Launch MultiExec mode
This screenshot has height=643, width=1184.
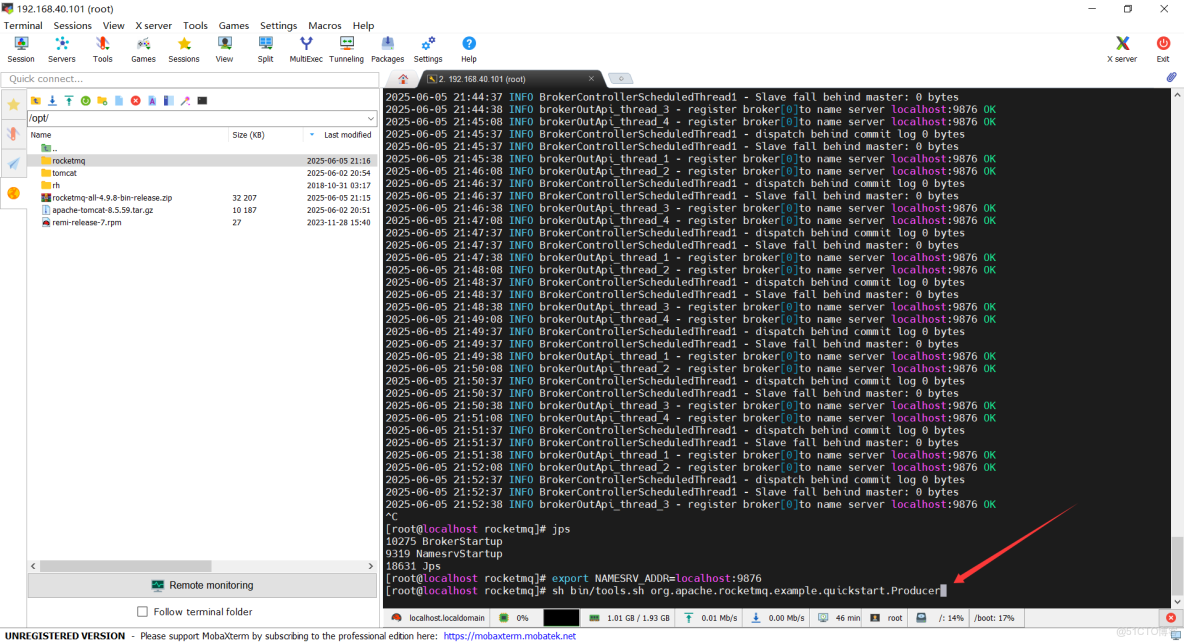(306, 47)
